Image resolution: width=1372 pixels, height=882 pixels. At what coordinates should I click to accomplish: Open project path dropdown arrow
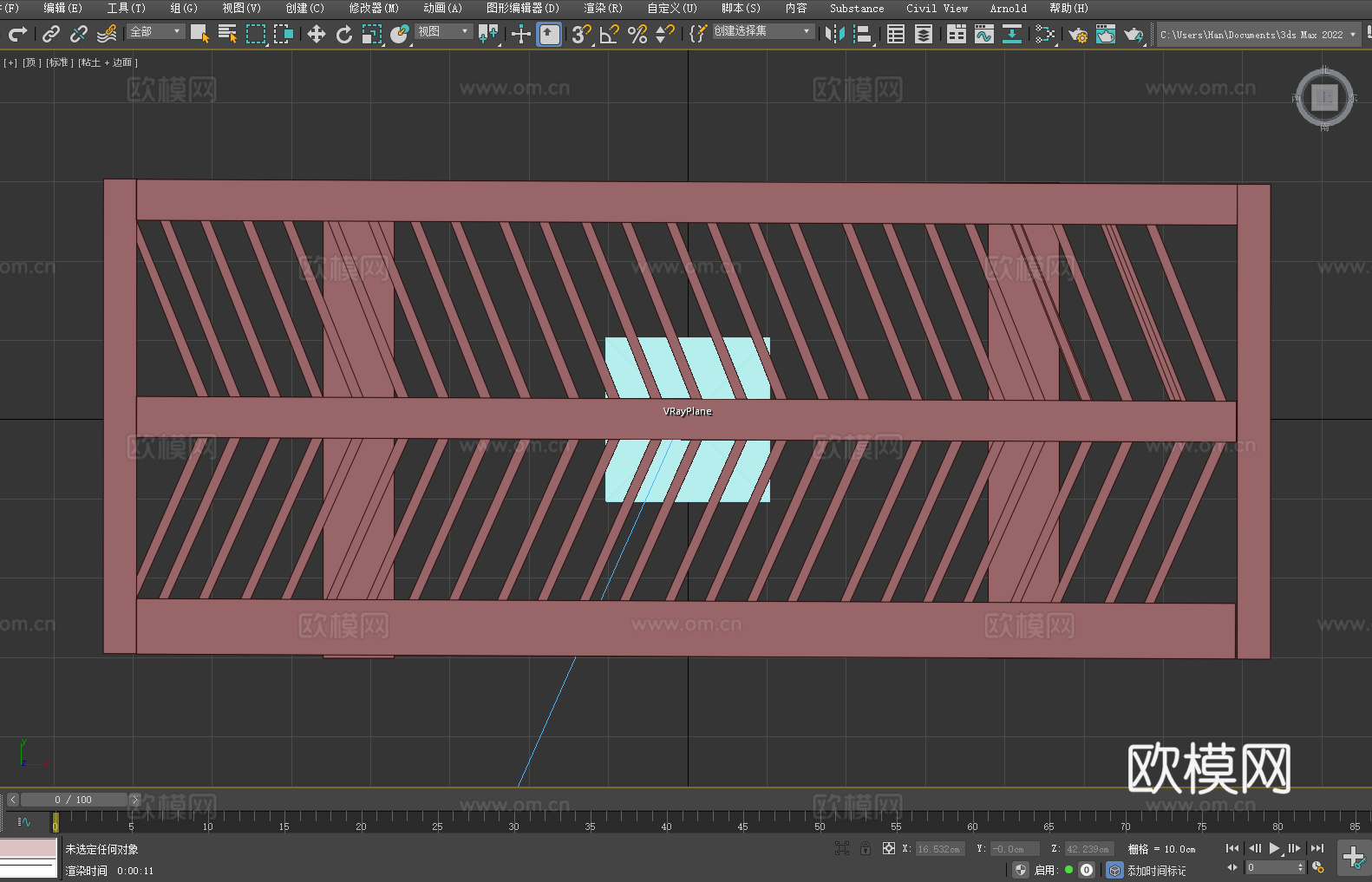pyautogui.click(x=1353, y=35)
